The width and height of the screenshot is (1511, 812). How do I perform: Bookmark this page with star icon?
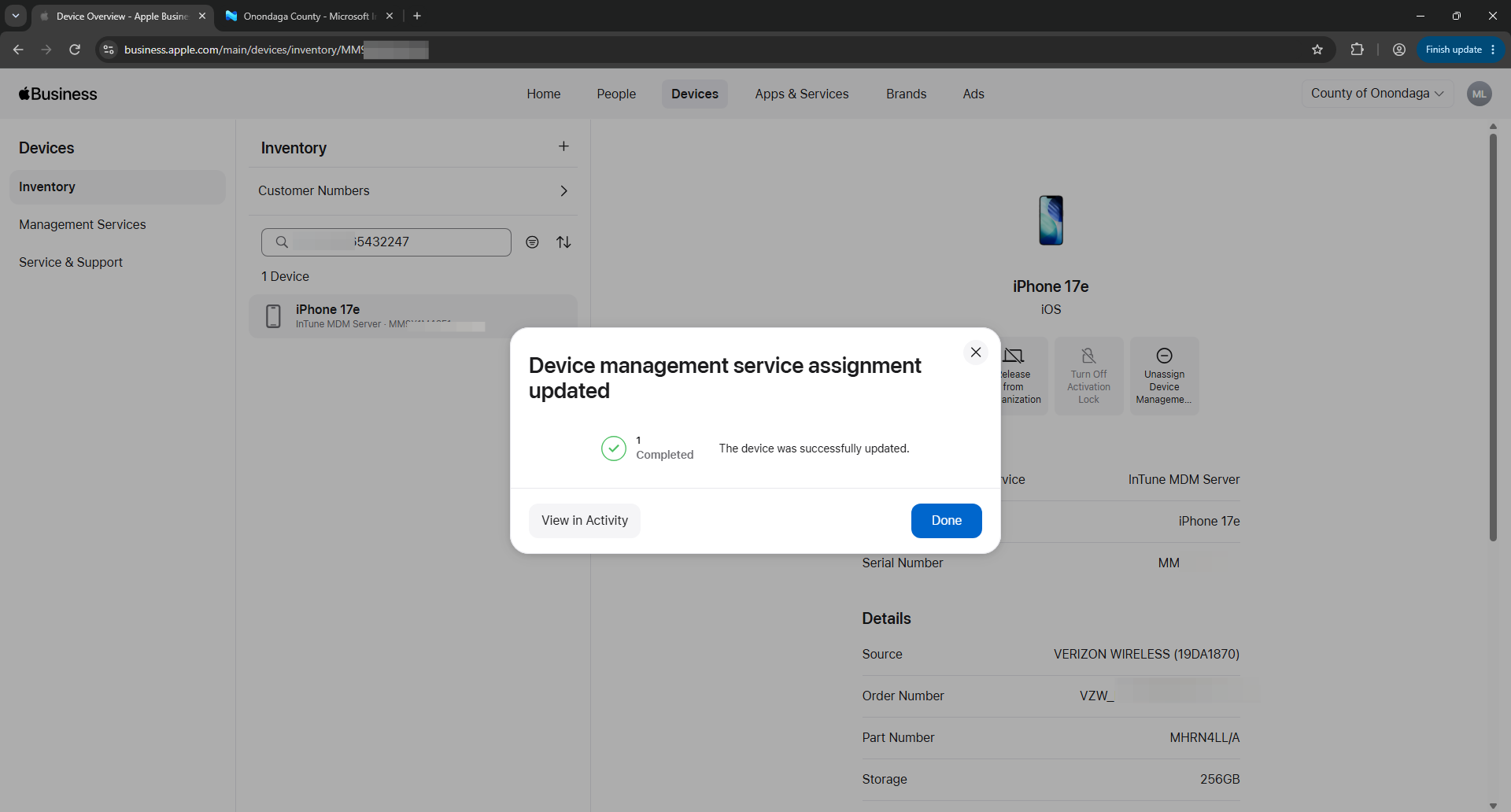pyautogui.click(x=1317, y=50)
